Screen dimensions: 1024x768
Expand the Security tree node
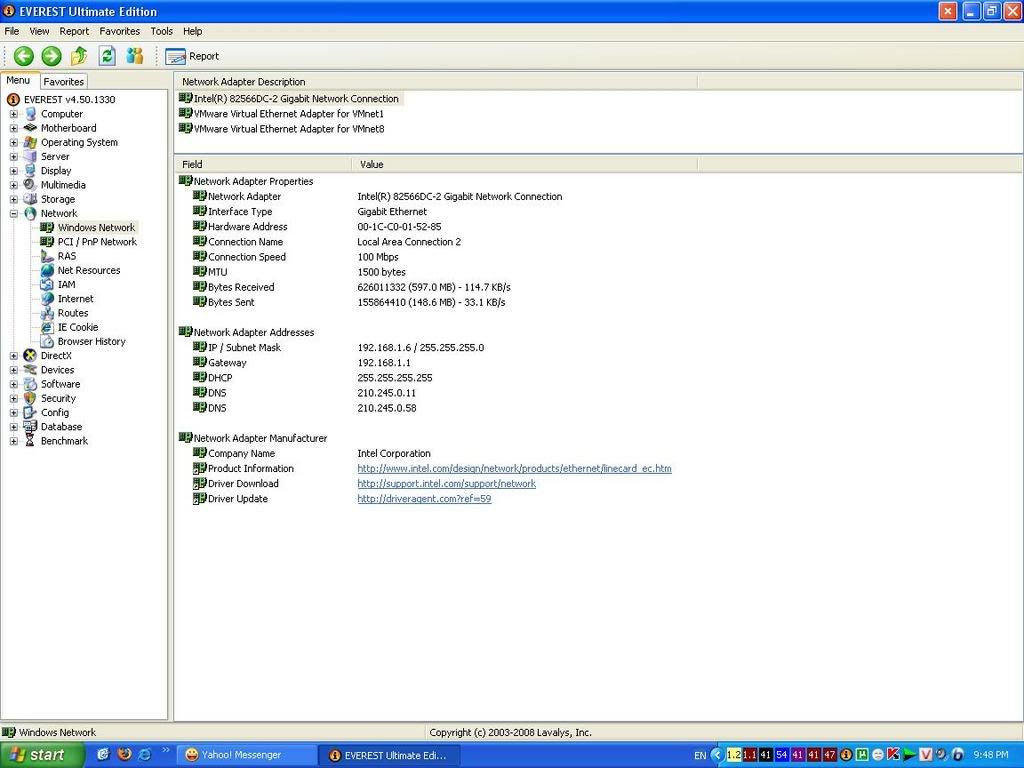pos(14,398)
